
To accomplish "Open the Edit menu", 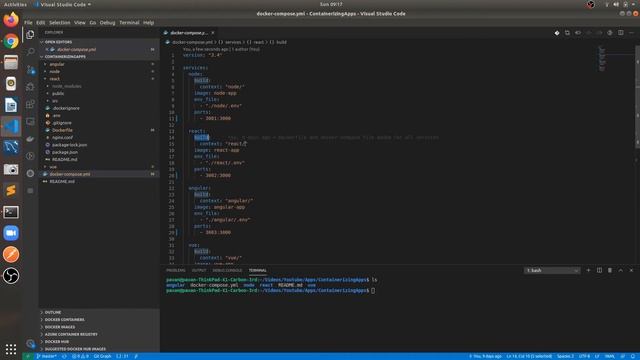I will pyautogui.click(x=40, y=23).
